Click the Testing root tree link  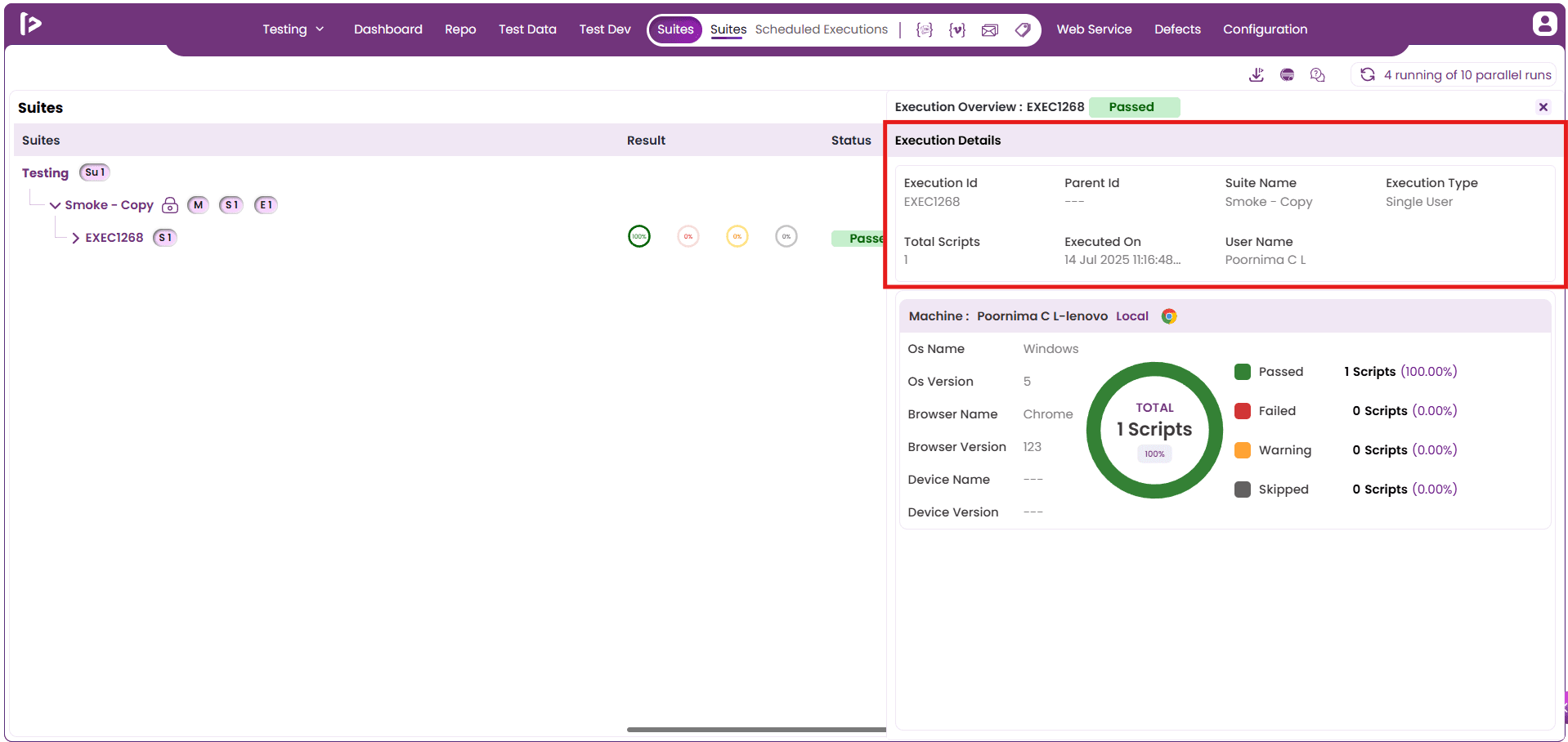pos(45,173)
